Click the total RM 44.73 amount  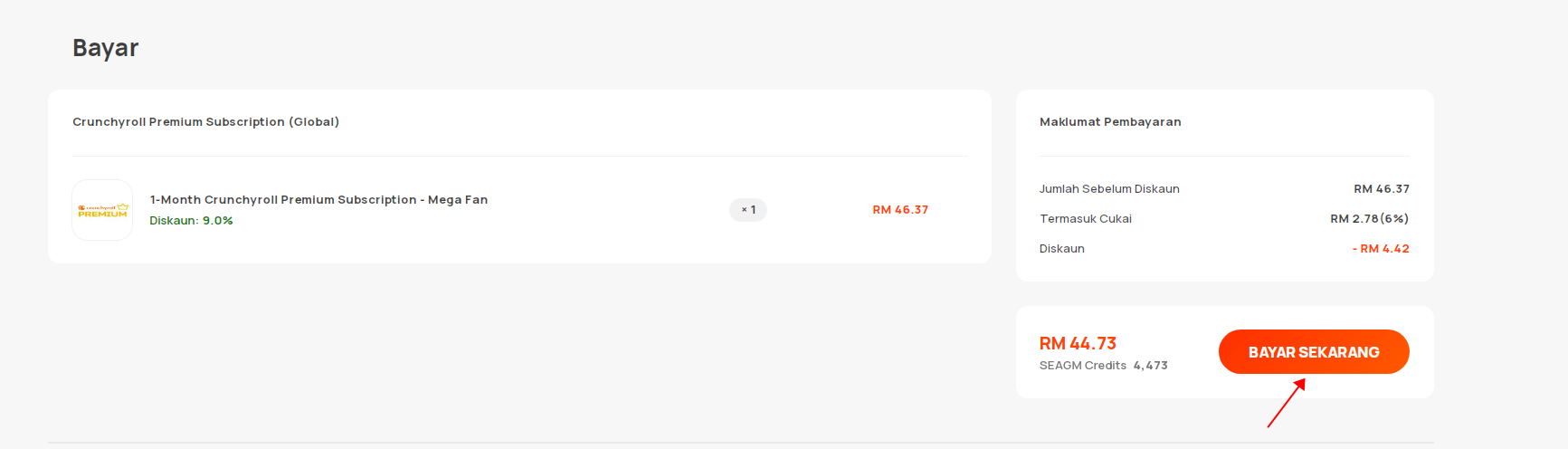tap(1078, 344)
